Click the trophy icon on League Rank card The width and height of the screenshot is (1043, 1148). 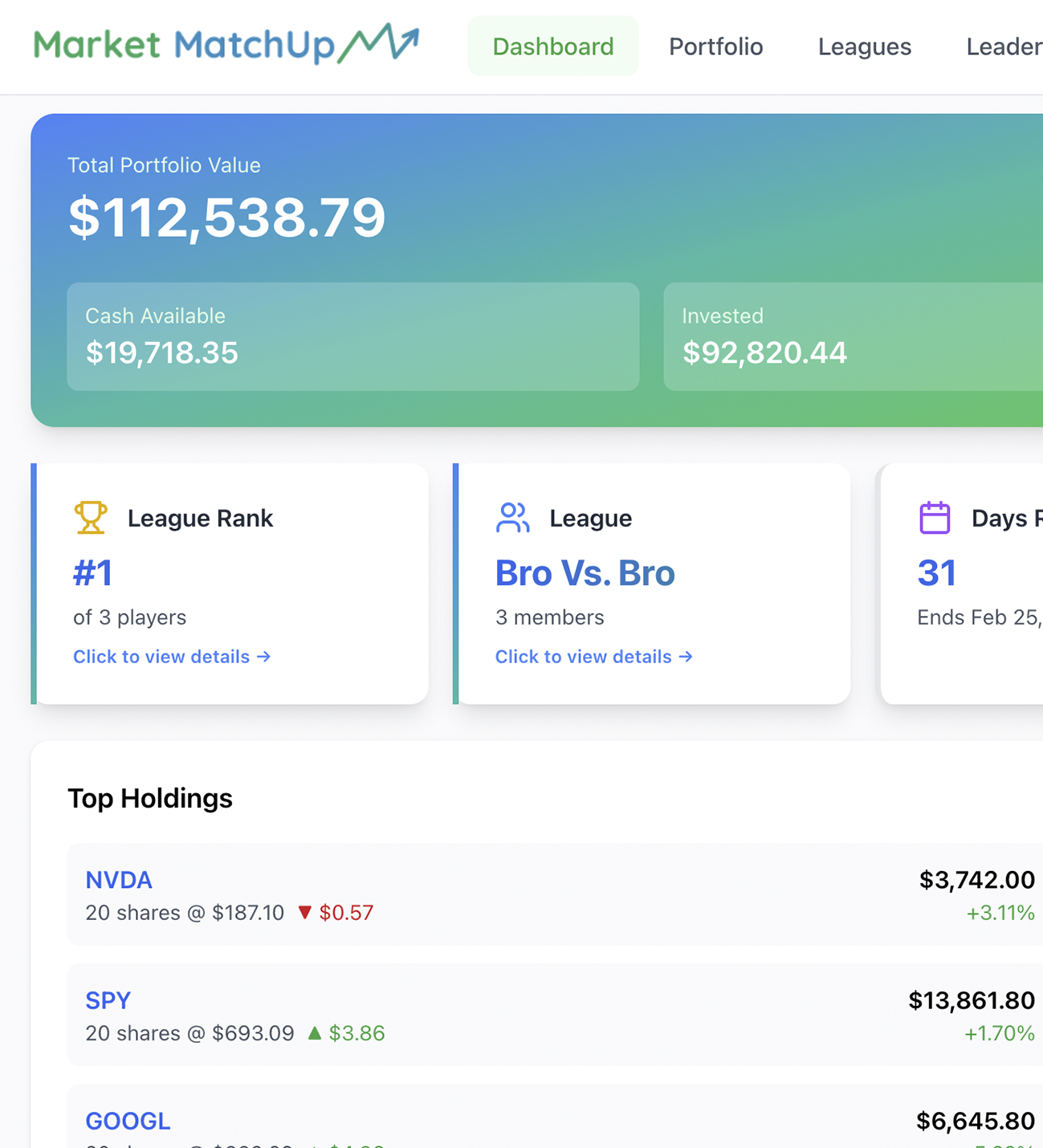[91, 518]
